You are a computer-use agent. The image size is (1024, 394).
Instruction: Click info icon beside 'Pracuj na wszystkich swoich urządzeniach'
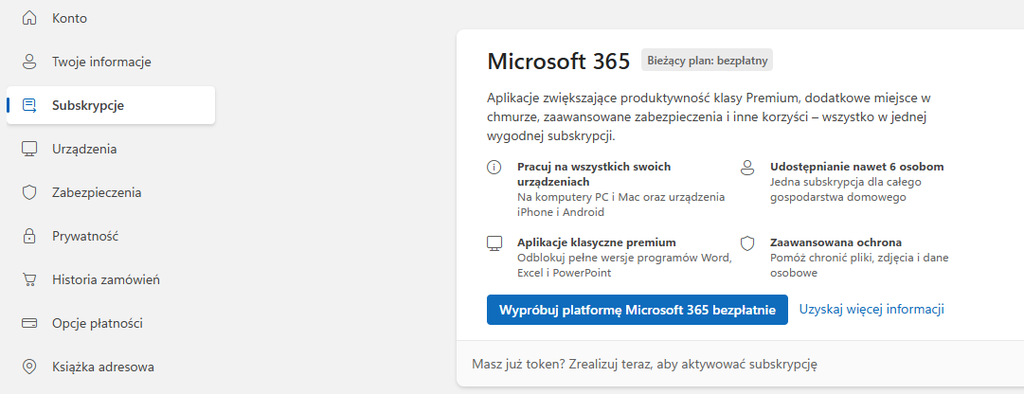[x=494, y=167]
